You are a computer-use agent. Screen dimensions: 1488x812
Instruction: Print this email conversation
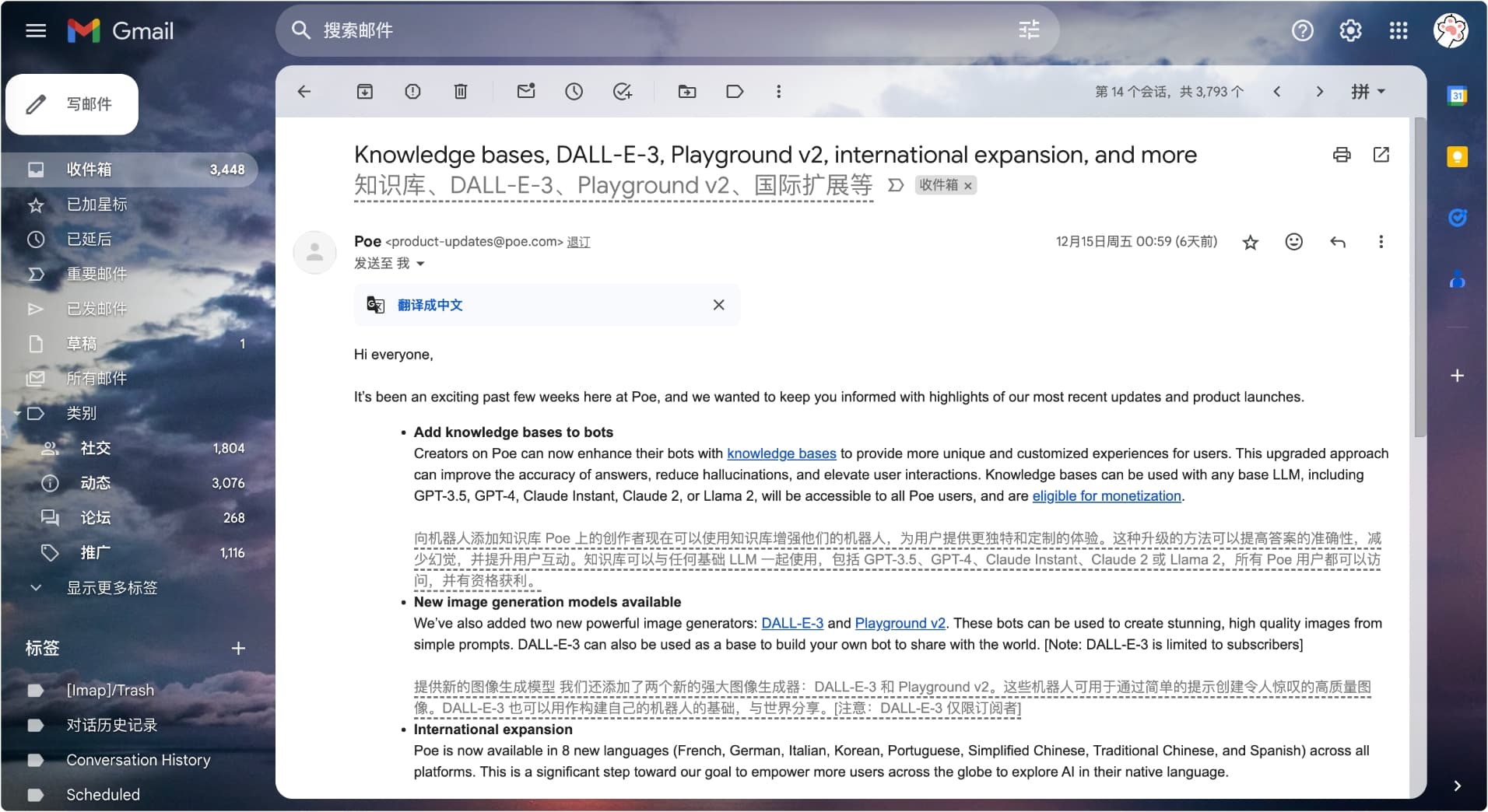1342,155
